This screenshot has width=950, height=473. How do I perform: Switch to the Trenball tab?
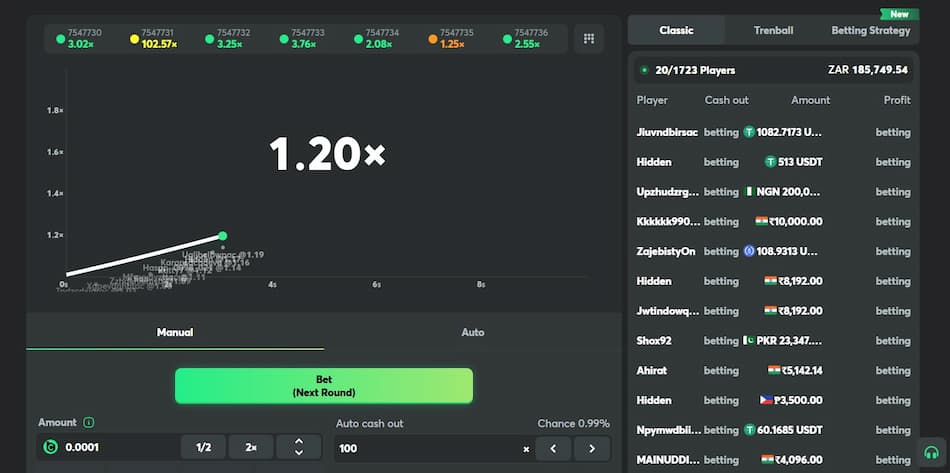[773, 30]
